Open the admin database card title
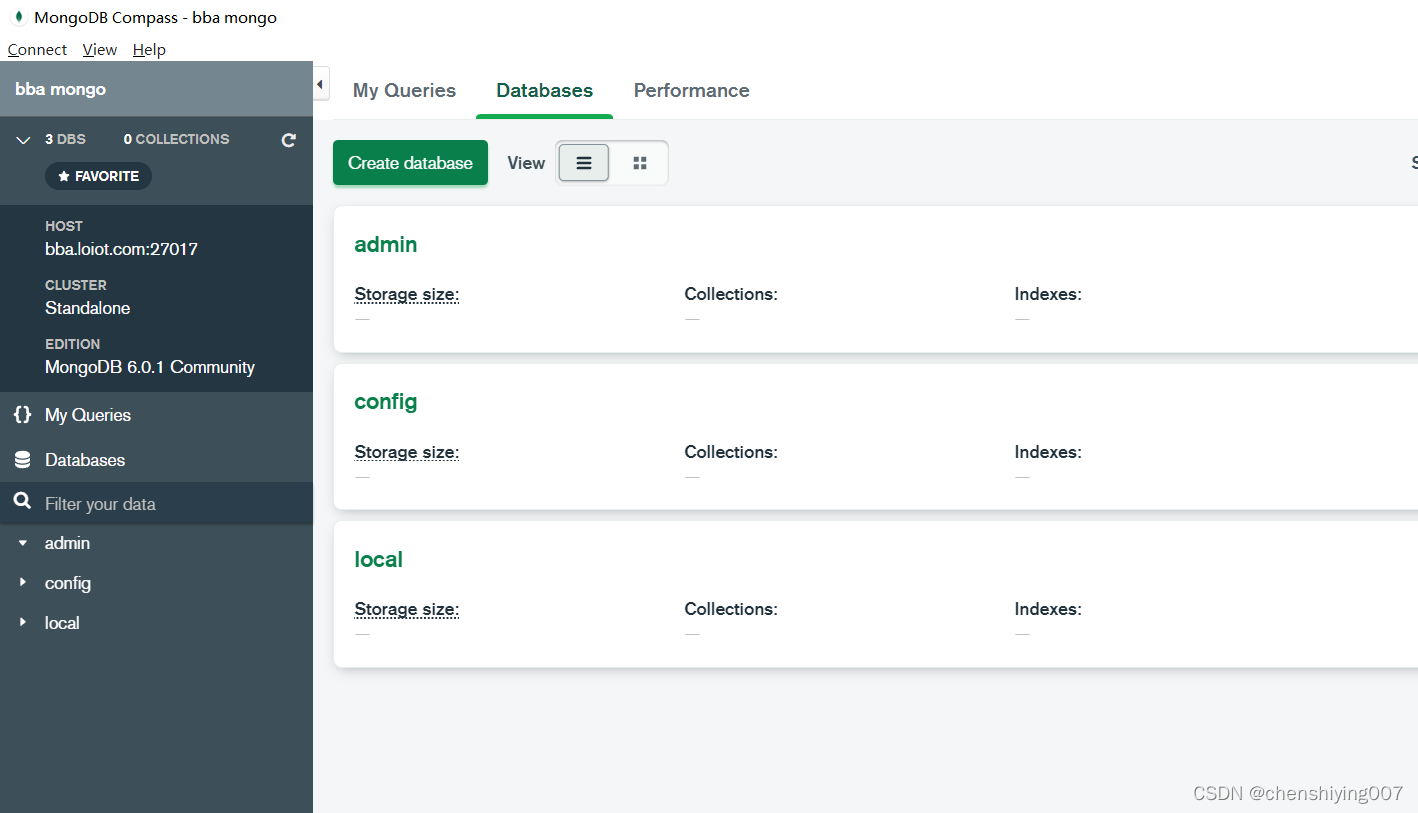Screen dimensions: 1418x813 (x=386, y=244)
